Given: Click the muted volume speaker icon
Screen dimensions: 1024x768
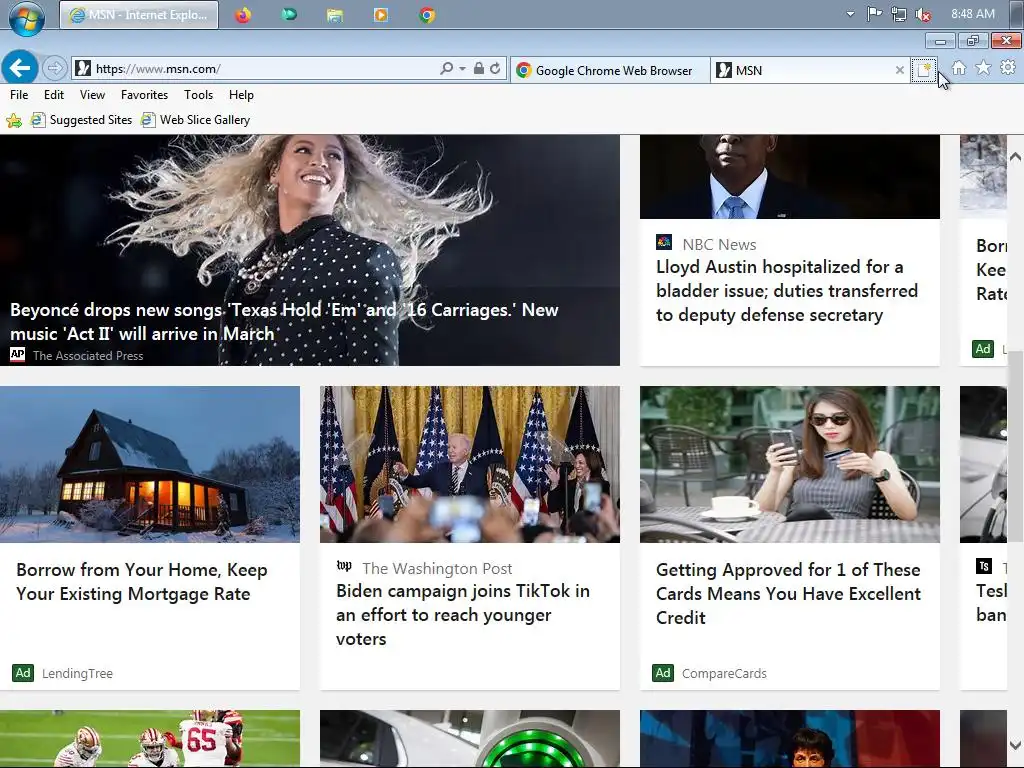Looking at the screenshot, I should point(923,14).
